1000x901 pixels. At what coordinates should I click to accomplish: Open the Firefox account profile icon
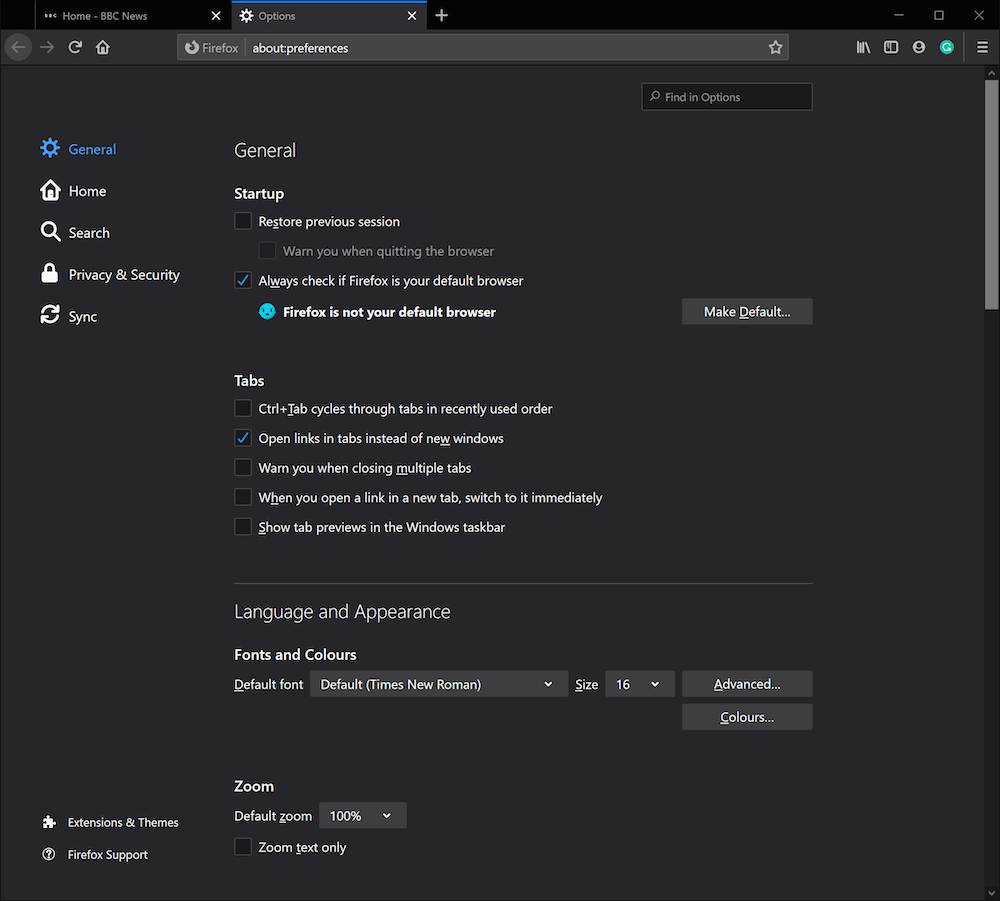[x=918, y=47]
